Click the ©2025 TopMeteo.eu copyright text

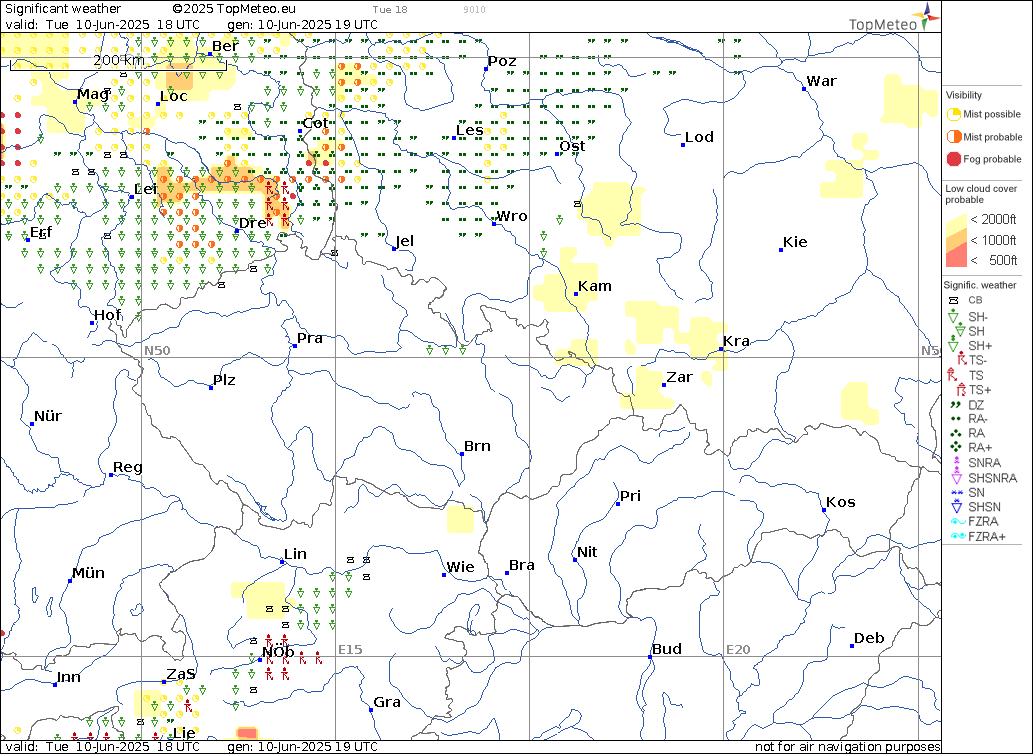(x=234, y=9)
